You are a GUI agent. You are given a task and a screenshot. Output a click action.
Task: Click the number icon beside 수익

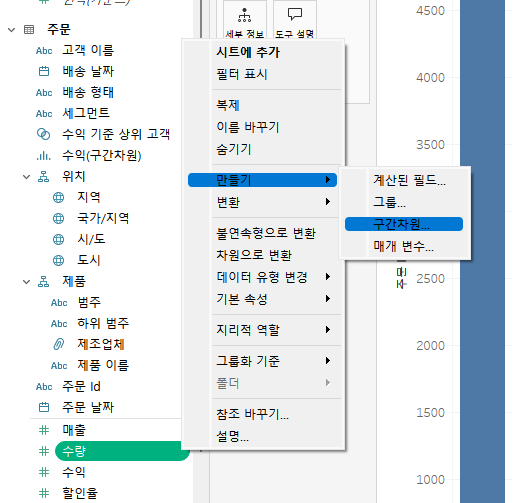point(44,472)
